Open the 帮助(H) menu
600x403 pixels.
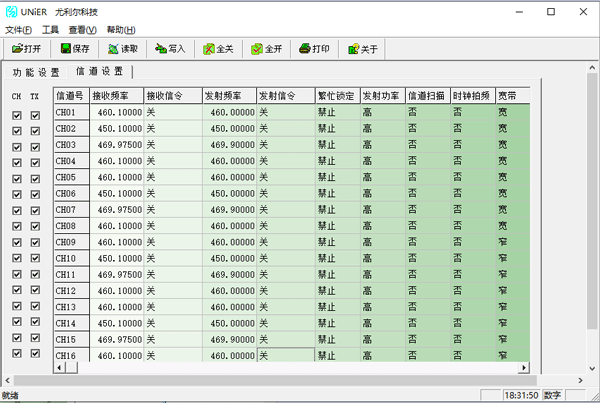122,30
